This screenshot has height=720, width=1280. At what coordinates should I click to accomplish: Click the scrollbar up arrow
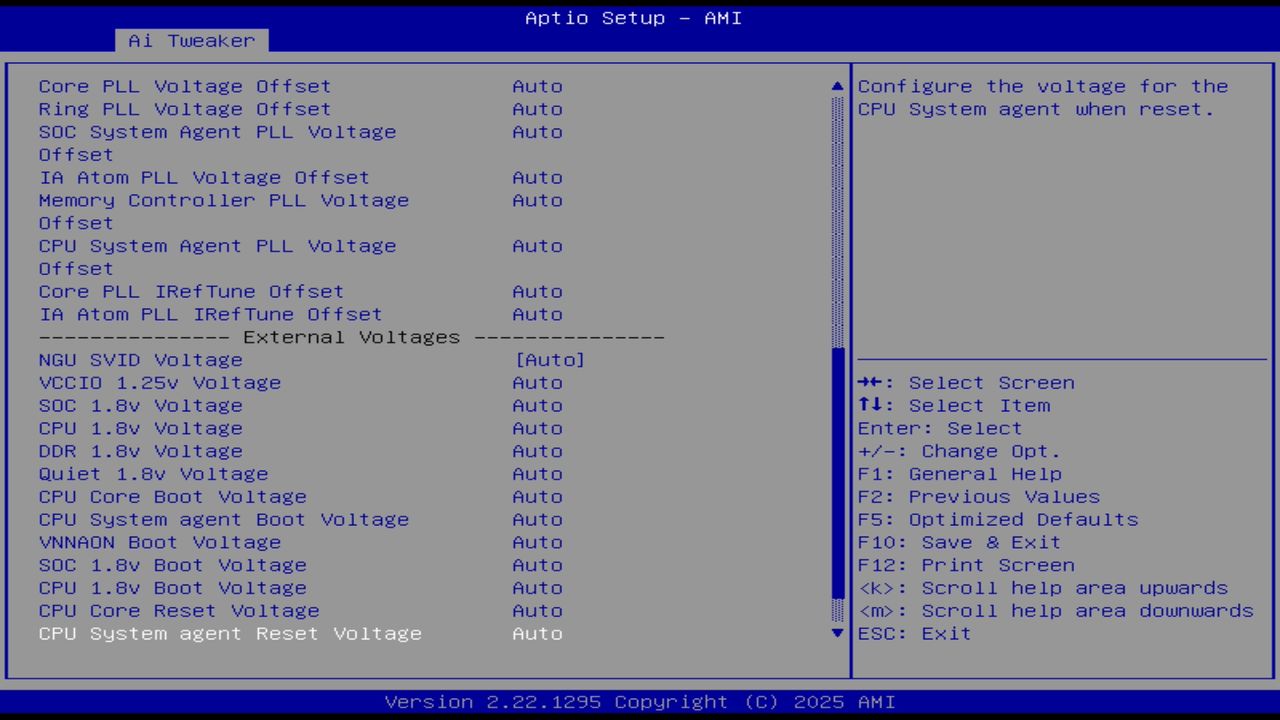pyautogui.click(x=836, y=86)
